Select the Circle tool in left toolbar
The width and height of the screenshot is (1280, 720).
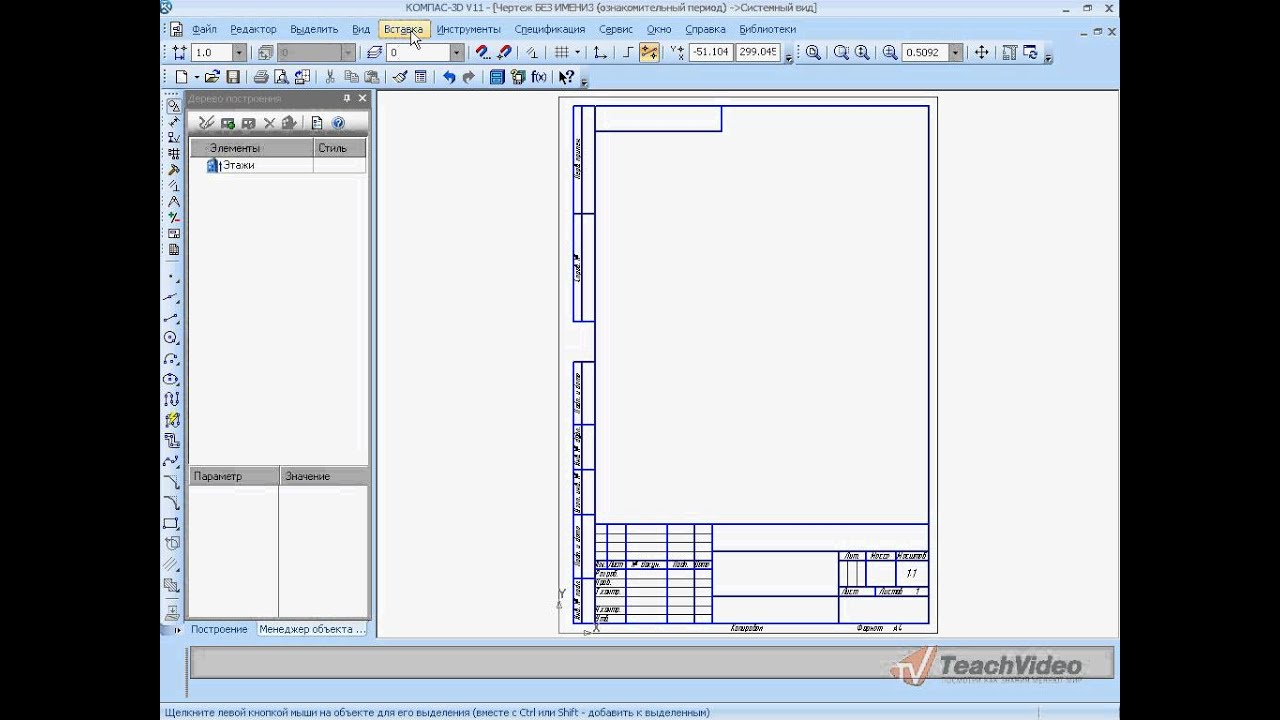coord(172,338)
